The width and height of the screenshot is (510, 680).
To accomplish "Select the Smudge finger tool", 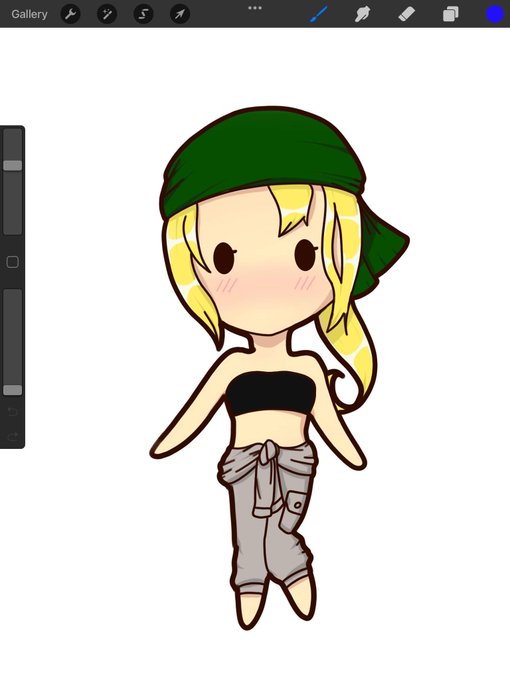I will (x=363, y=14).
